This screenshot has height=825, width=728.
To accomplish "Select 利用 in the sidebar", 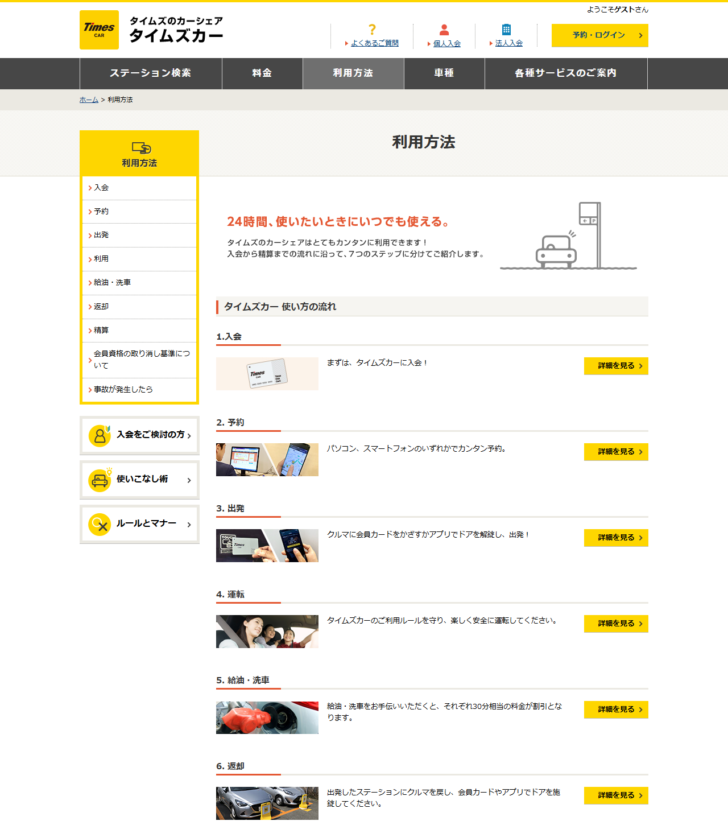I will pyautogui.click(x=139, y=259).
